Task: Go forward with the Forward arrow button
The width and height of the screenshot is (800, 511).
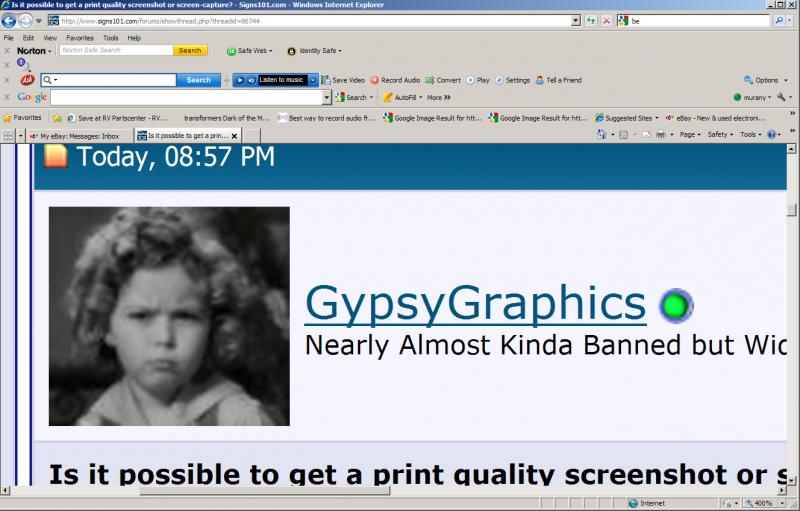Action: pos(25,21)
